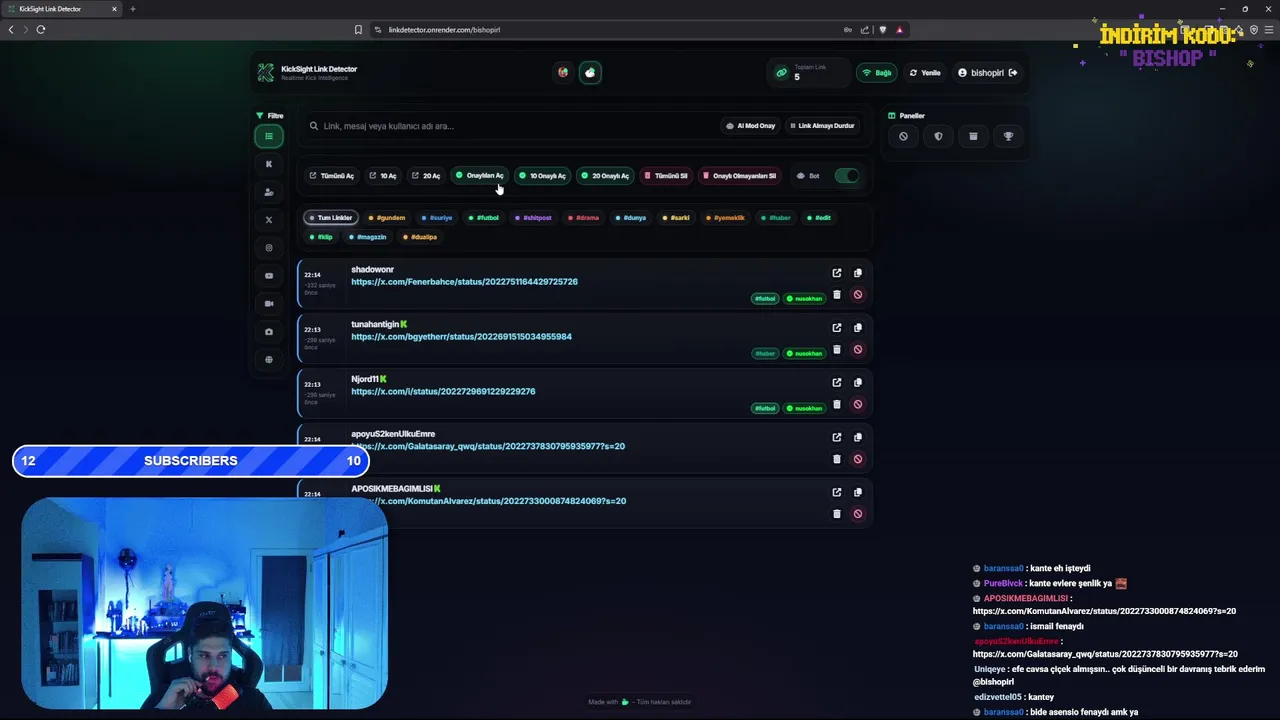Filter by photo camera icon

pos(268,332)
